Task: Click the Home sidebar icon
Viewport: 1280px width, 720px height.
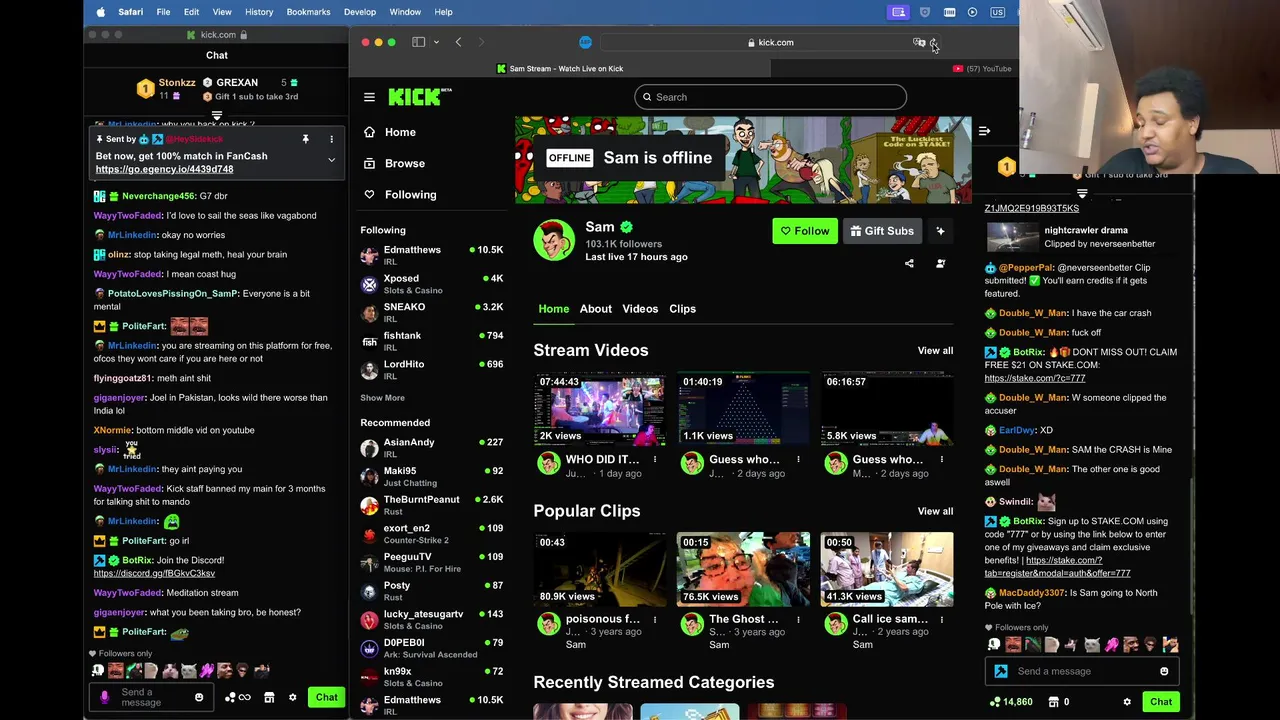Action: pos(369,132)
